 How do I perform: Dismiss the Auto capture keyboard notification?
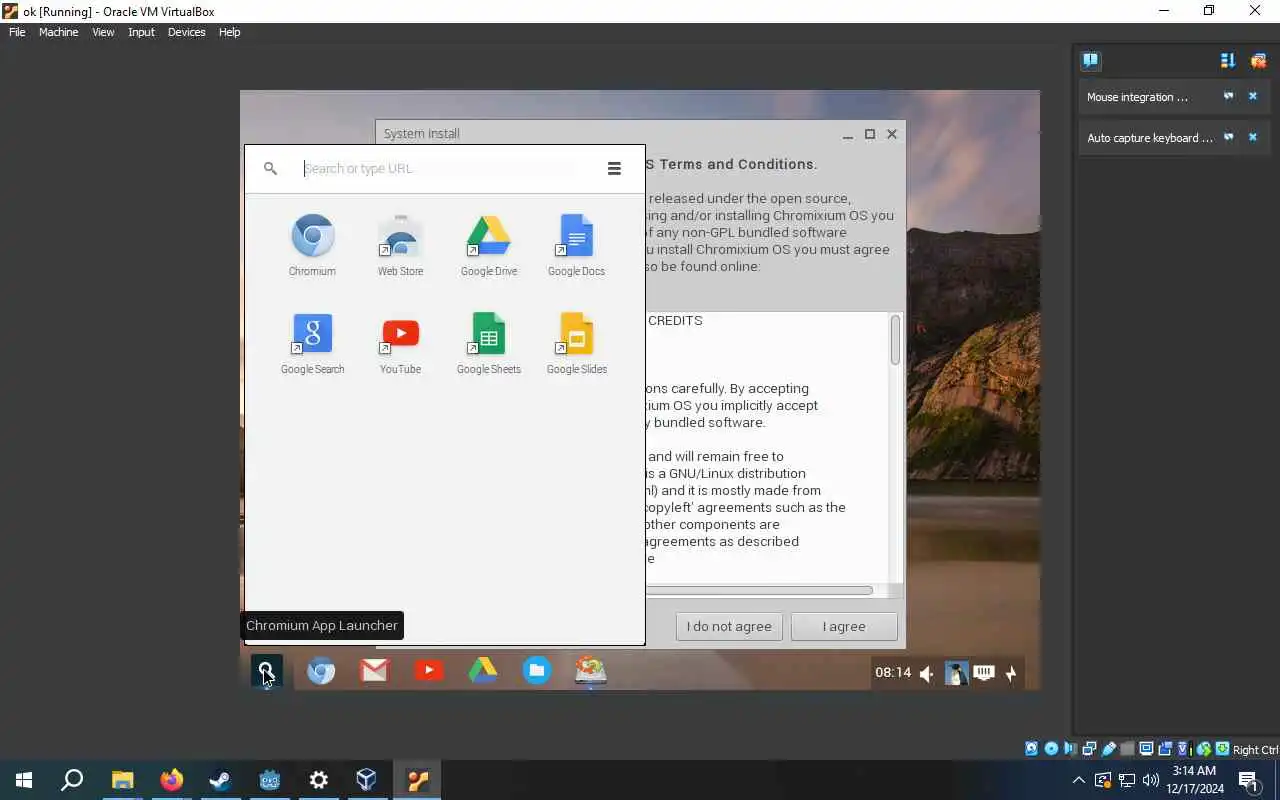[1253, 138]
